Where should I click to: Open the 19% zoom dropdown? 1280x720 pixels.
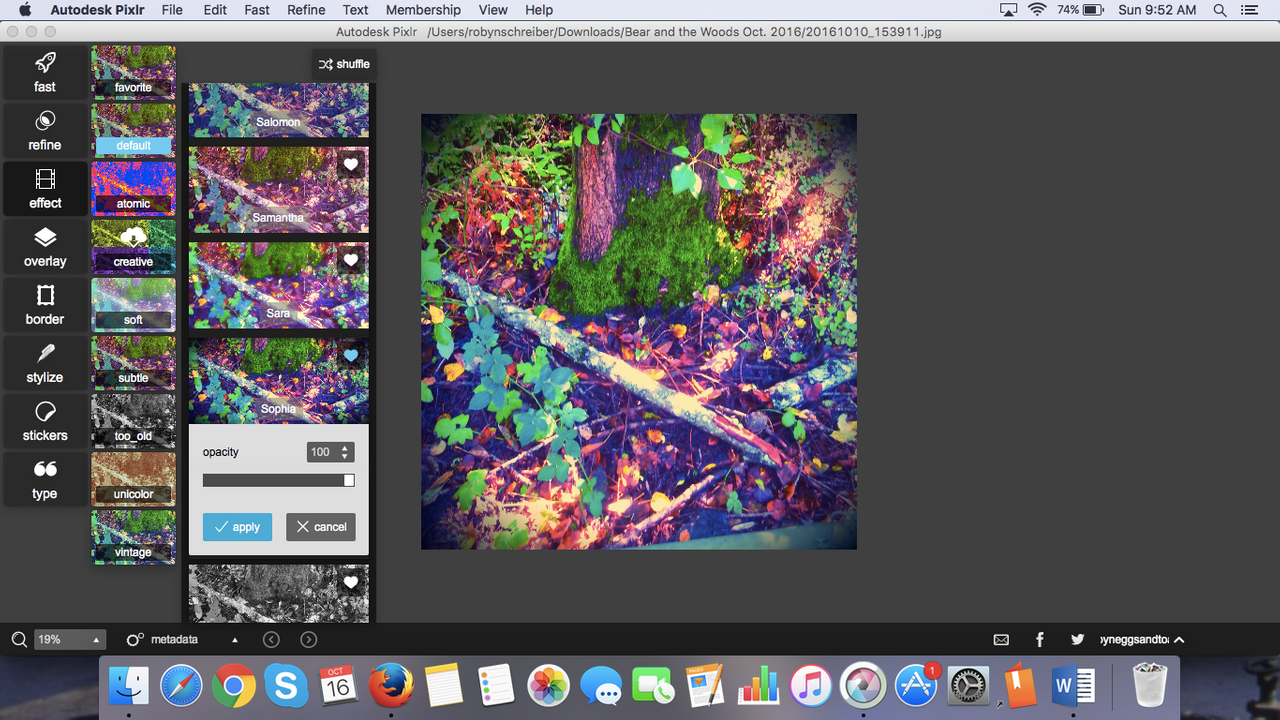tap(69, 640)
